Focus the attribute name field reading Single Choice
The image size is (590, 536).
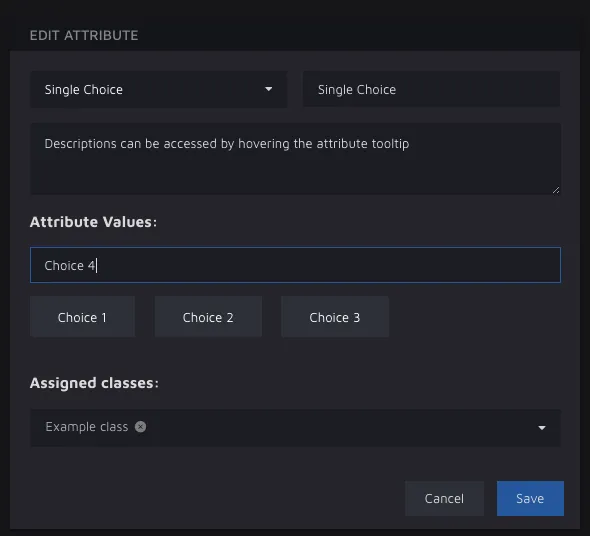[431, 89]
